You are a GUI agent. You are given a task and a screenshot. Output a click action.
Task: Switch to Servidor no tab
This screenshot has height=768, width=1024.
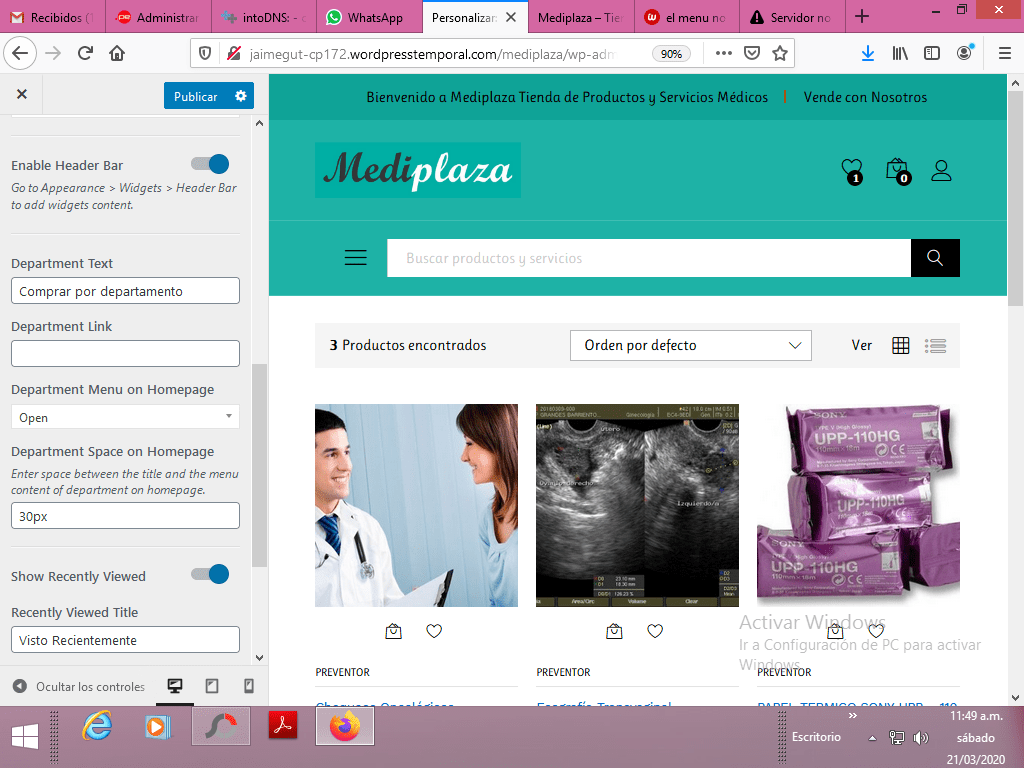pyautogui.click(x=792, y=17)
